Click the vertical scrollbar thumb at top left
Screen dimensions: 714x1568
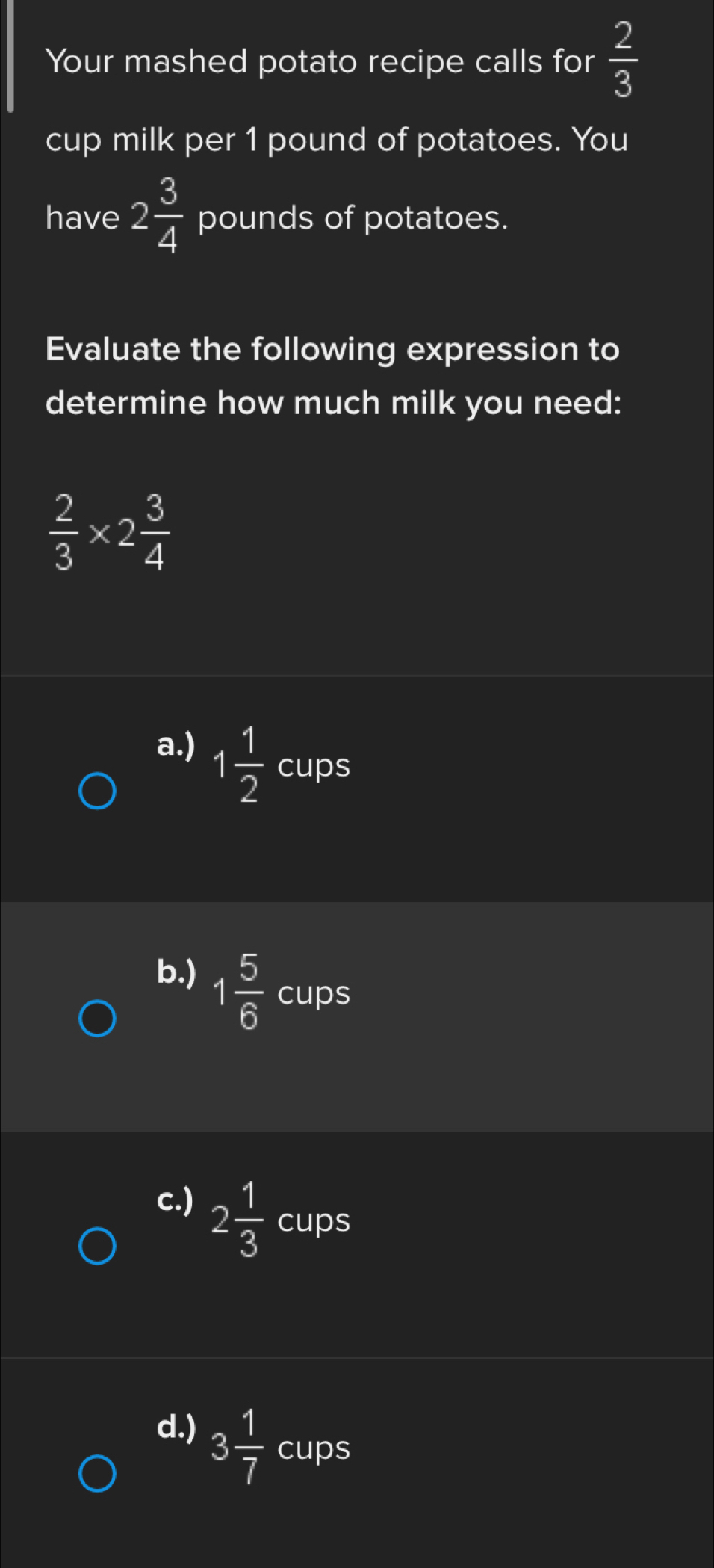coord(10,55)
